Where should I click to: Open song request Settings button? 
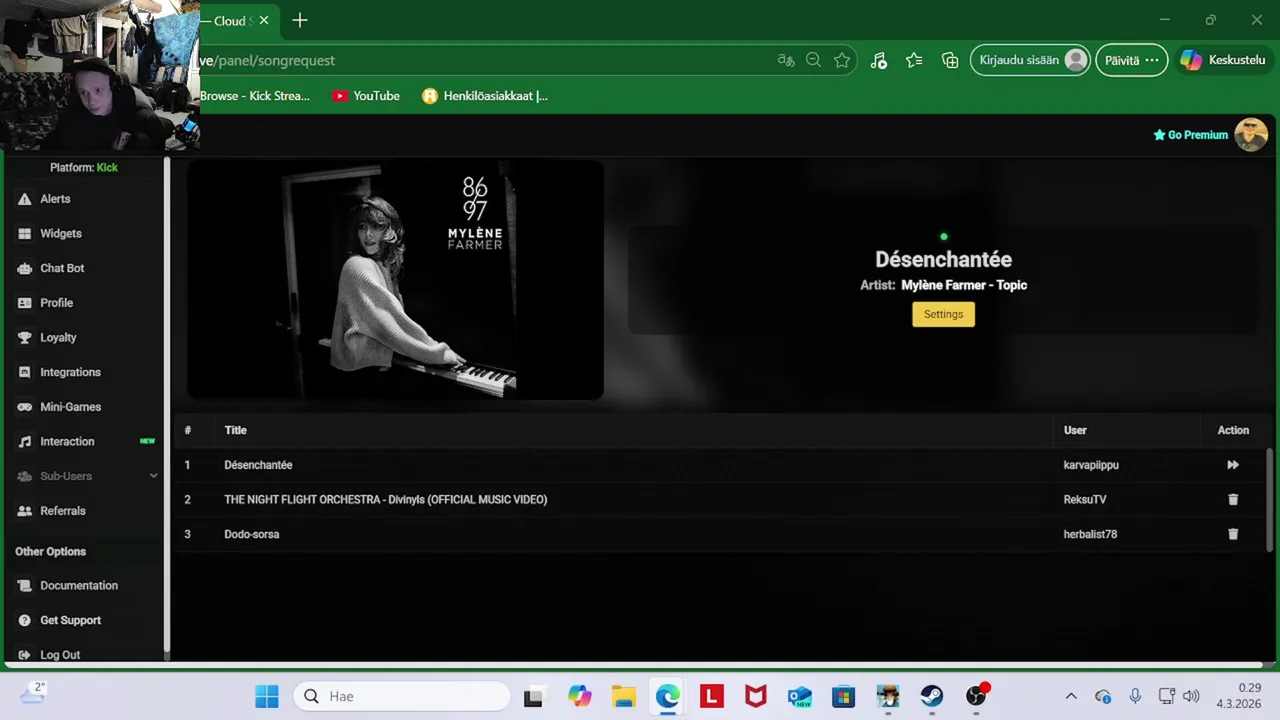pos(943,314)
